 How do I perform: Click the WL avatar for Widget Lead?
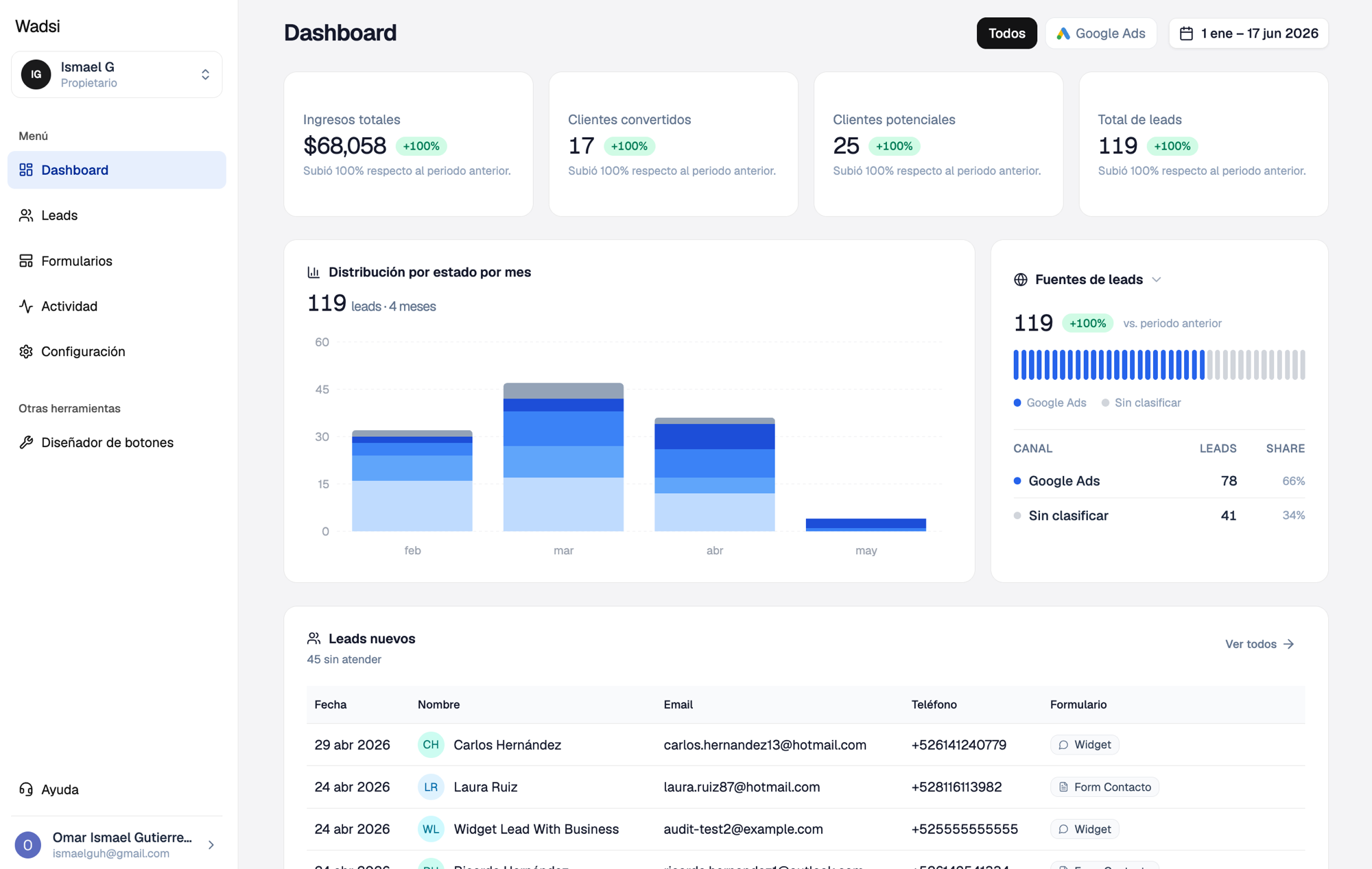[x=431, y=829]
